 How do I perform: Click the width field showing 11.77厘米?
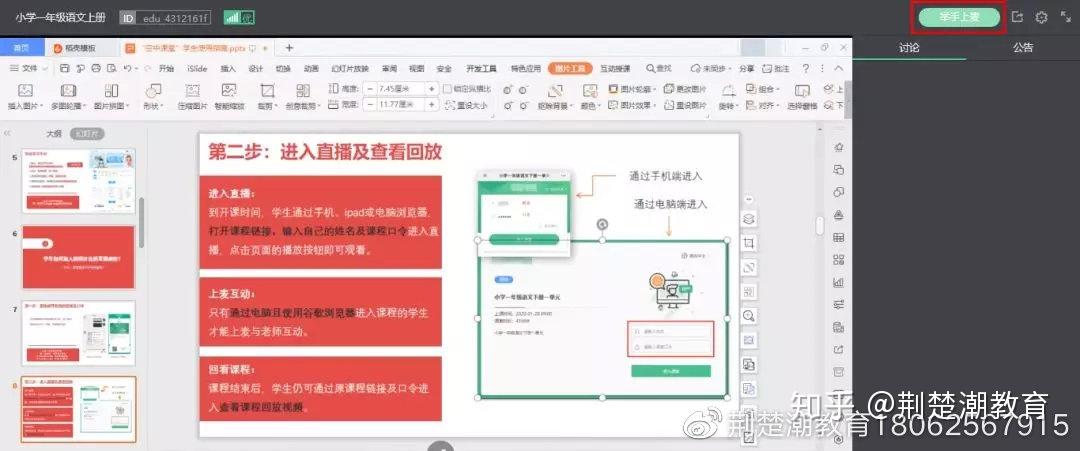[x=399, y=105]
